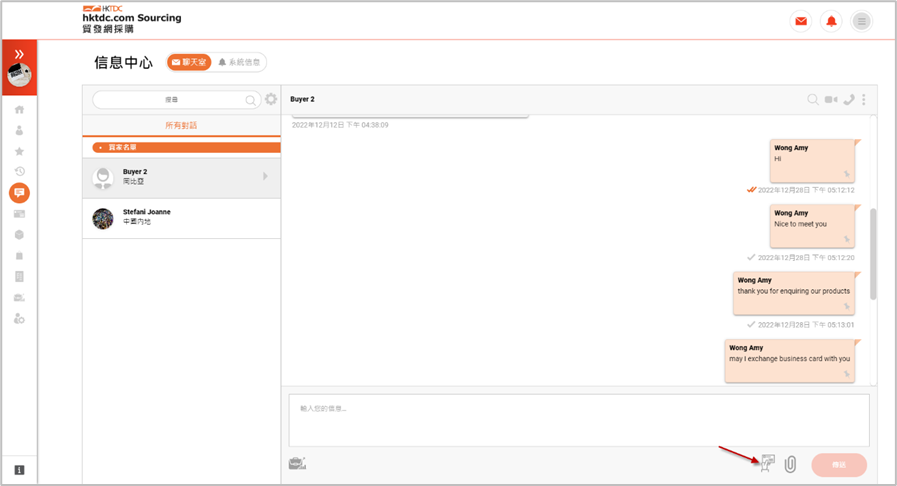Click the message input text box
Image resolution: width=897 pixels, height=486 pixels.
click(578, 420)
